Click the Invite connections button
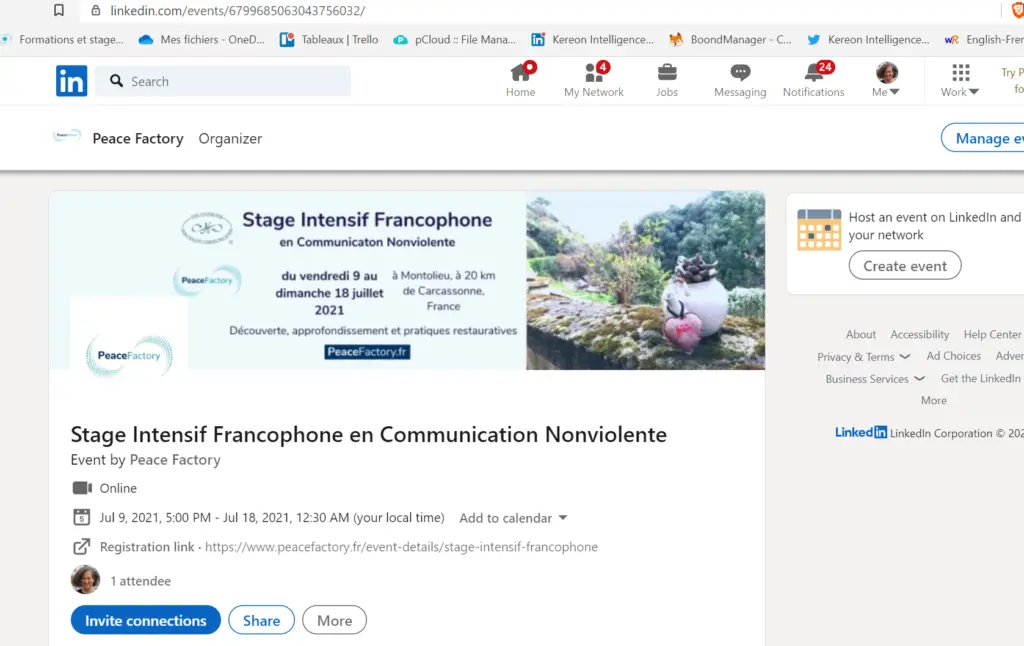The height and width of the screenshot is (646, 1024). point(146,620)
